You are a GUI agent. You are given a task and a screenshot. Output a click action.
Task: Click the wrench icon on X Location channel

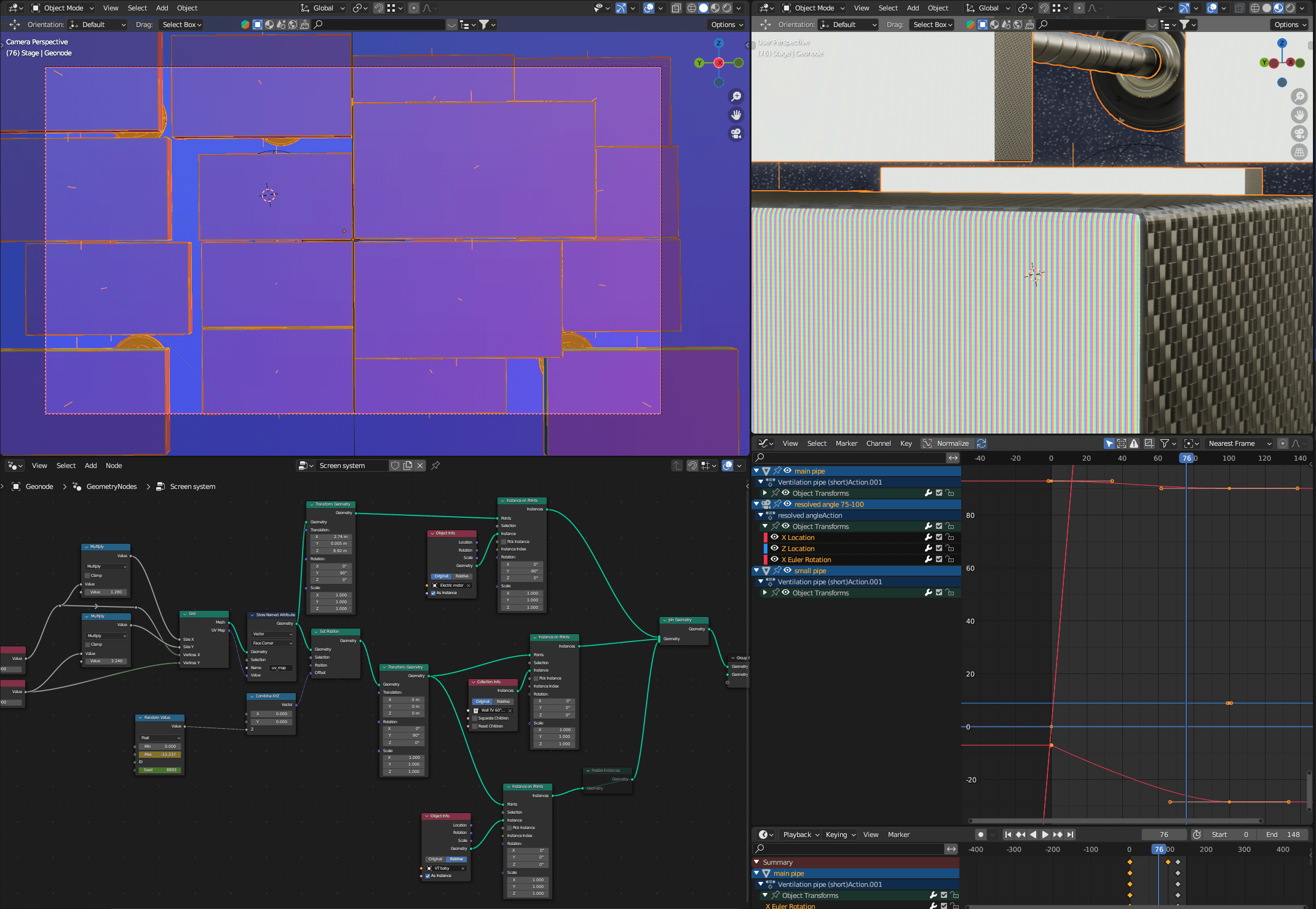pos(929,538)
